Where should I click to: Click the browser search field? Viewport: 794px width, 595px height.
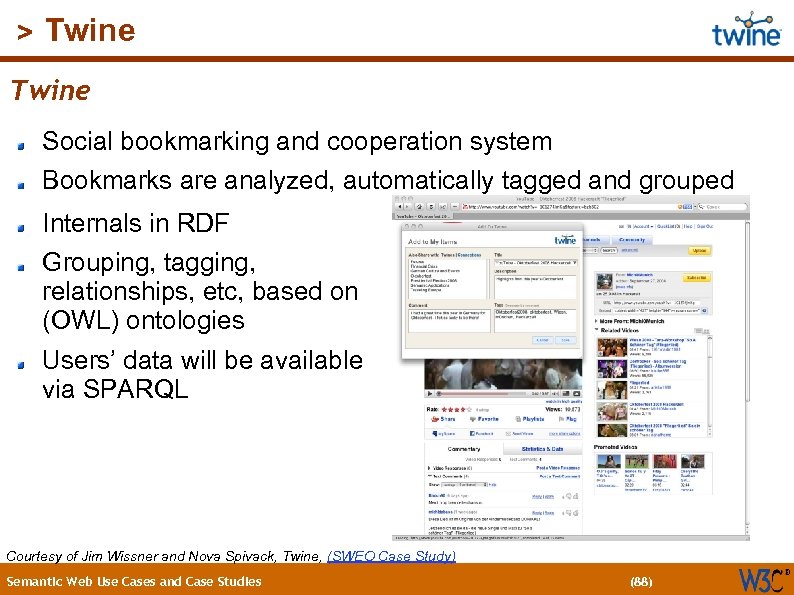723,206
